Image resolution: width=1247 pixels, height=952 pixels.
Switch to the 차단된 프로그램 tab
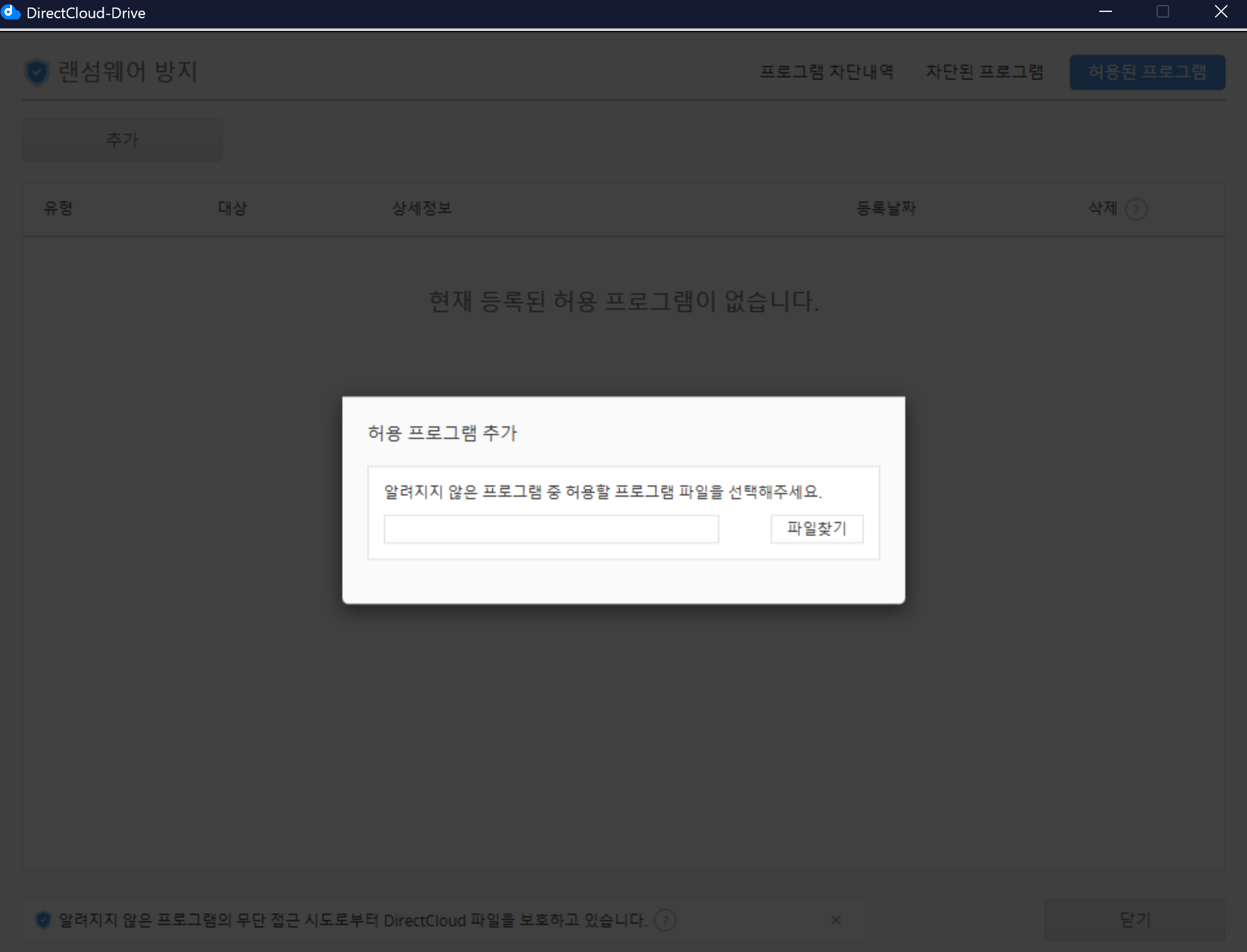pos(984,72)
